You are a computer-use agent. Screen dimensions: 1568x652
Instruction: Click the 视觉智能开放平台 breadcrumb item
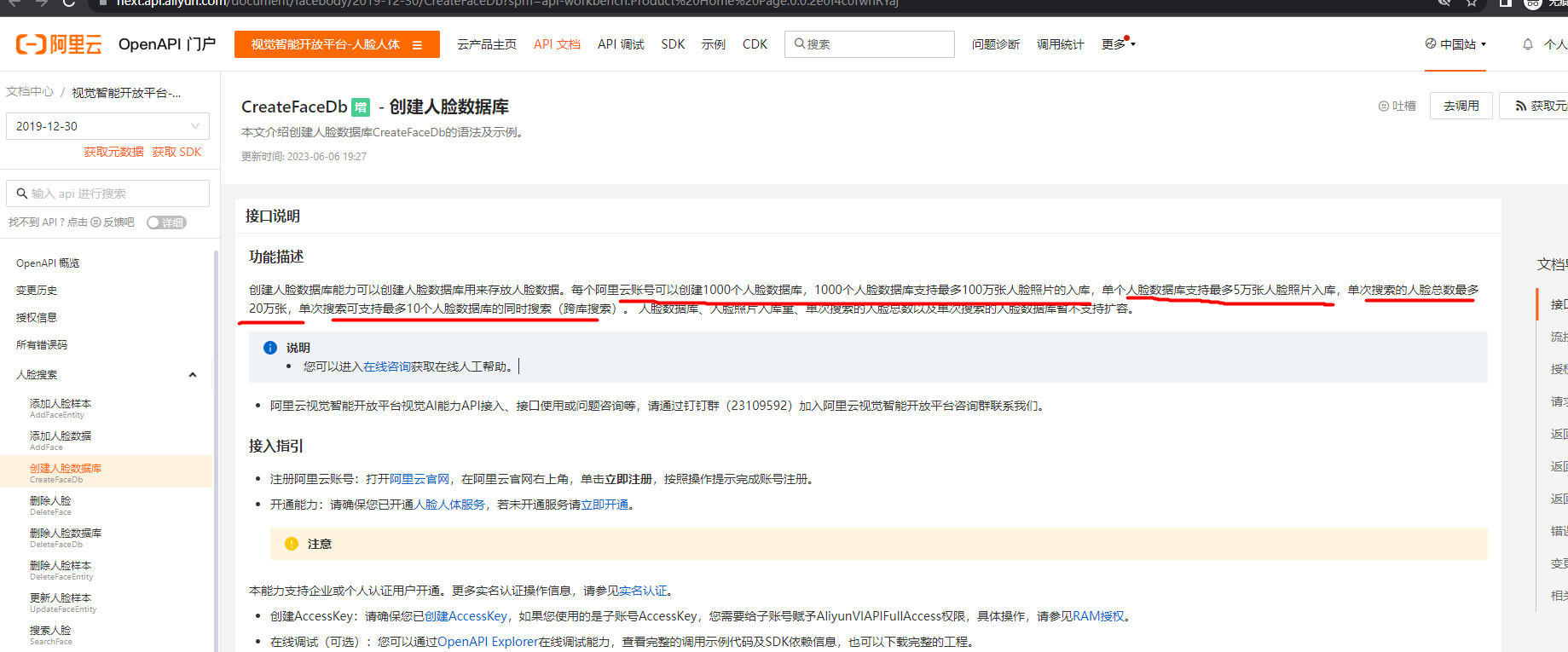tap(126, 92)
